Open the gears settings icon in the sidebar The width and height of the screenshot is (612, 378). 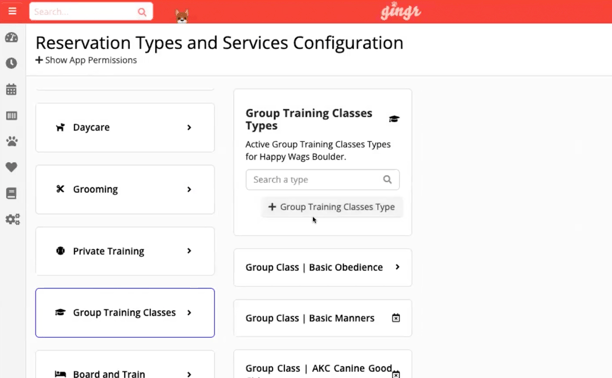coord(12,219)
